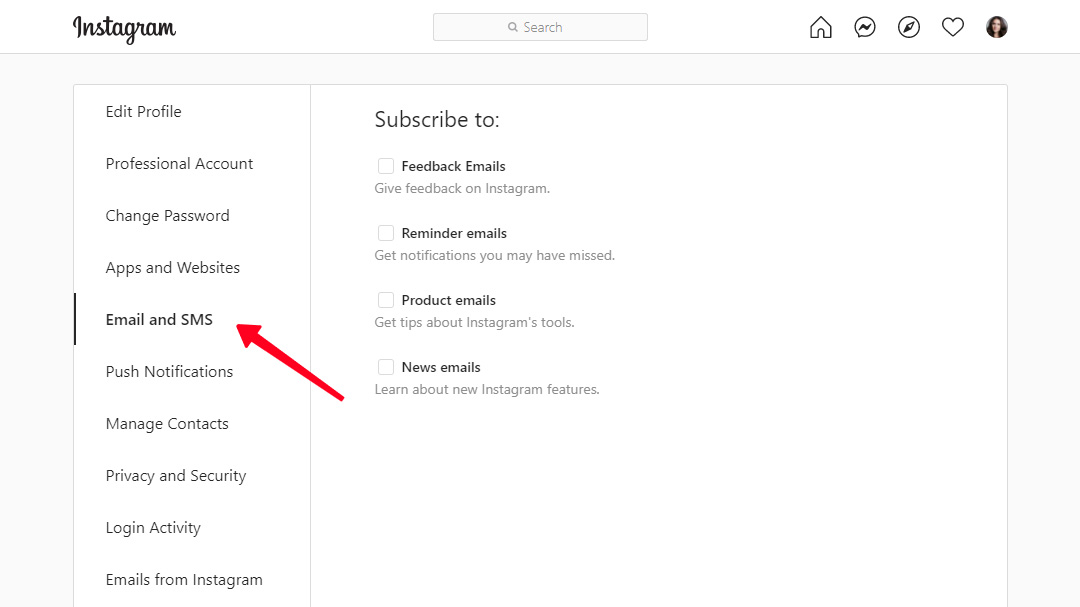The width and height of the screenshot is (1080, 607).
Task: Click the 'Product emails' label
Action: (x=448, y=300)
